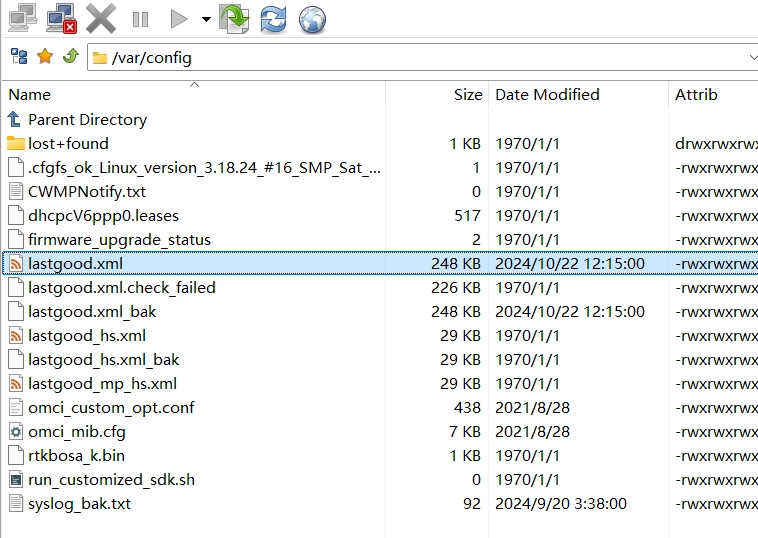Sort files by Name column header
This screenshot has width=758, height=538.
[x=30, y=95]
